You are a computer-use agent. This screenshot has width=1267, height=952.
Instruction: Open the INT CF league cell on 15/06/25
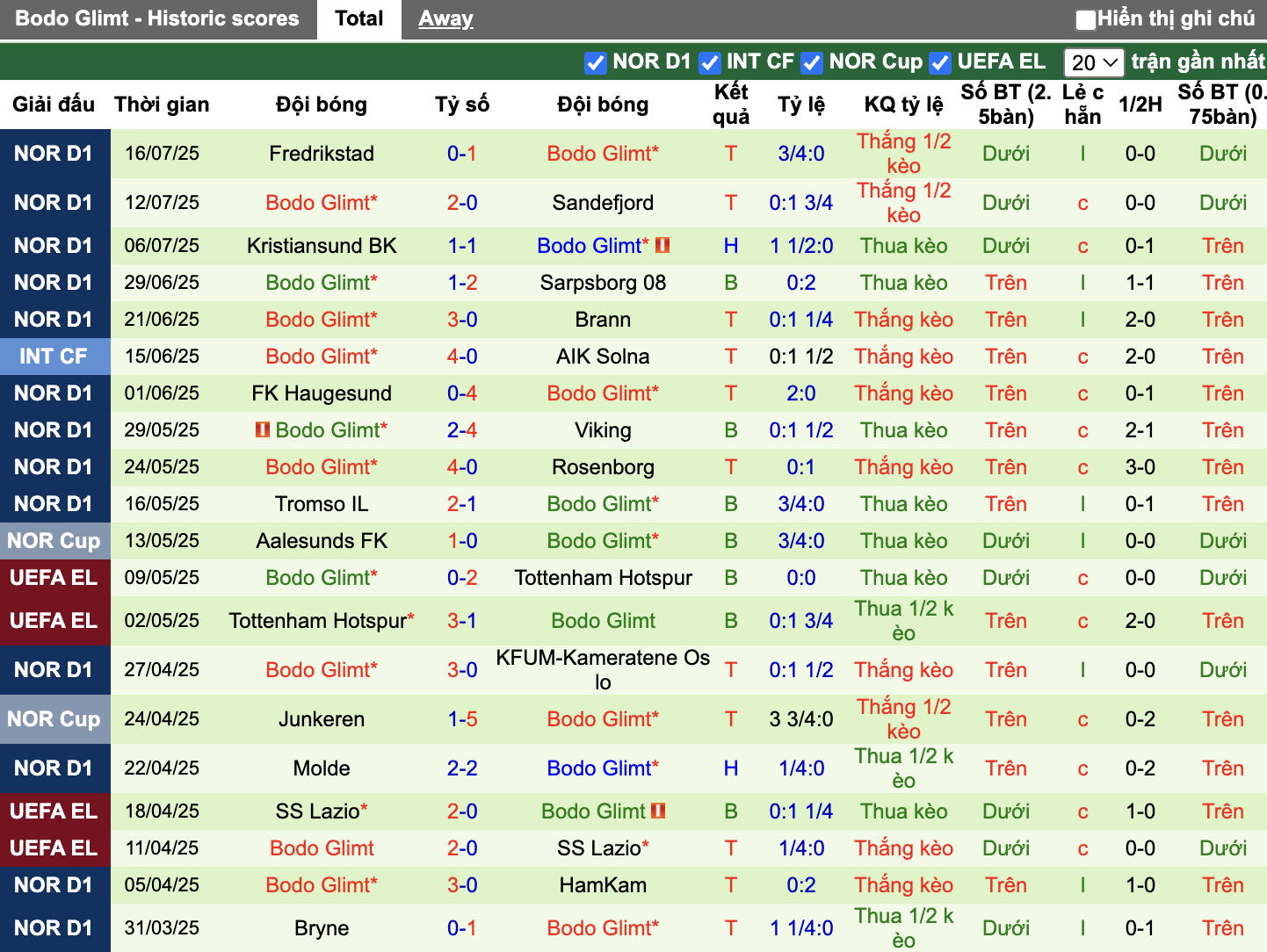(x=54, y=357)
